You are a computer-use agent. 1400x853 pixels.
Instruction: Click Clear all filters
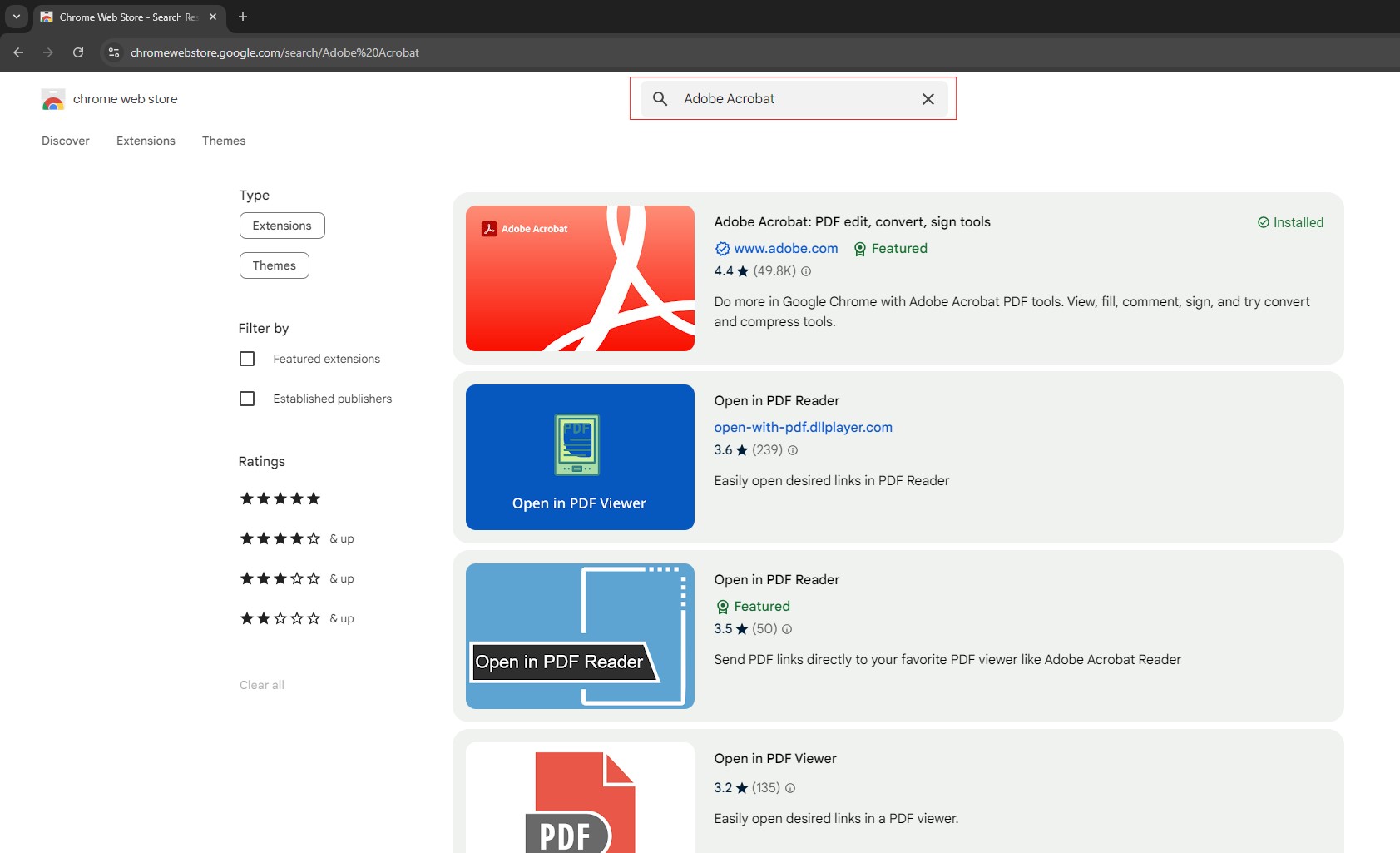point(262,685)
